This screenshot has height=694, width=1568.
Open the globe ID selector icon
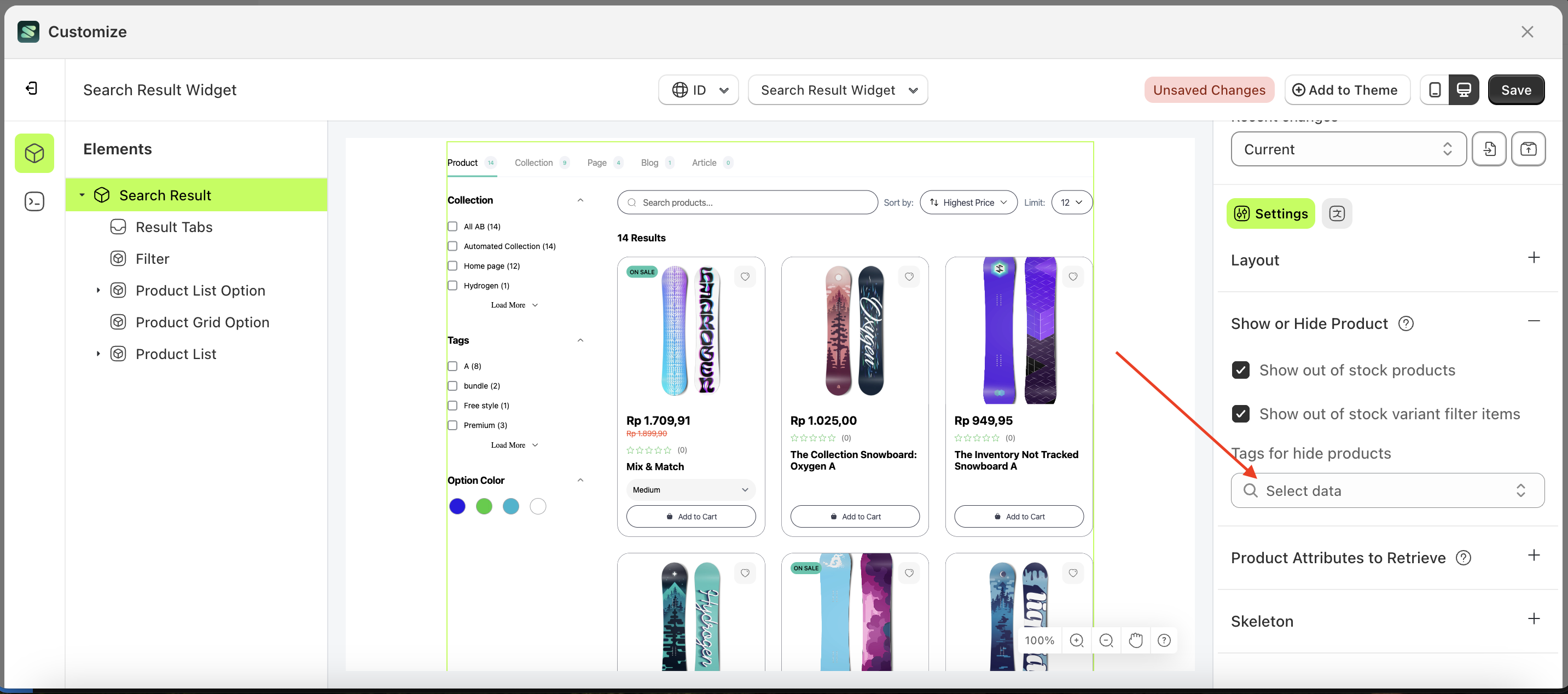pos(680,90)
